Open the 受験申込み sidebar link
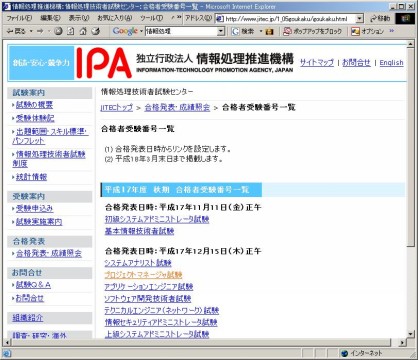Viewport: 418px width, 360px height. tap(35, 208)
